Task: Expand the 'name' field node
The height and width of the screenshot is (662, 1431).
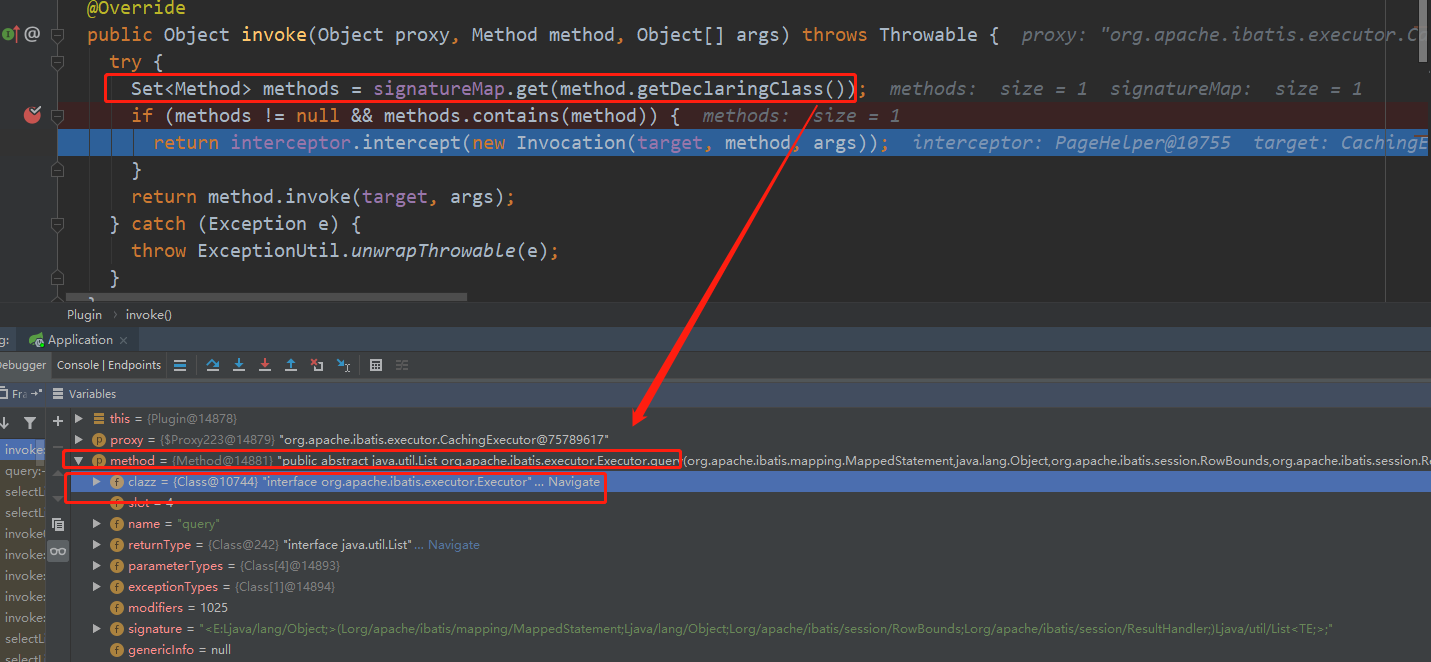Action: coord(97,523)
